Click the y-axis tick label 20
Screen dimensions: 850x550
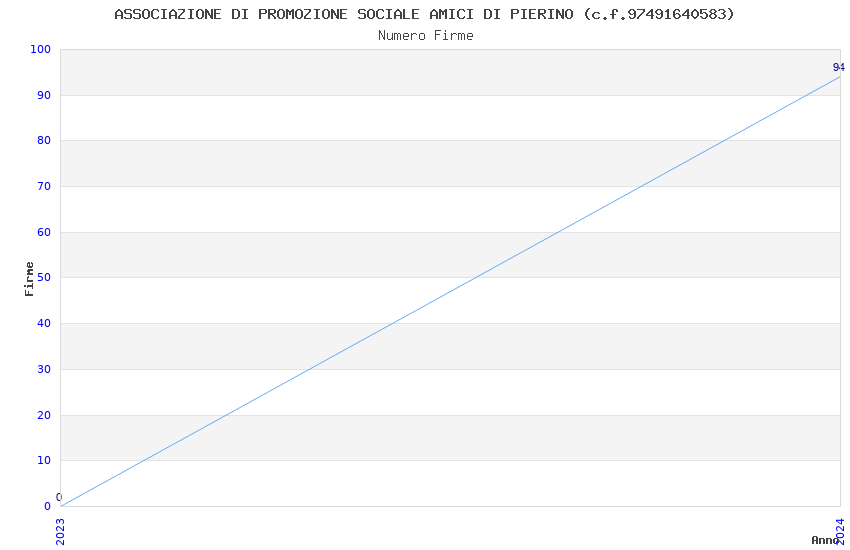[43, 415]
